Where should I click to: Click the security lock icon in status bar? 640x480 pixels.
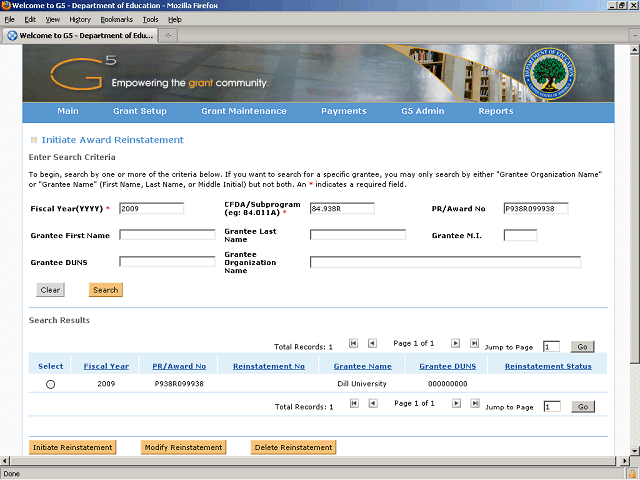pos(632,474)
